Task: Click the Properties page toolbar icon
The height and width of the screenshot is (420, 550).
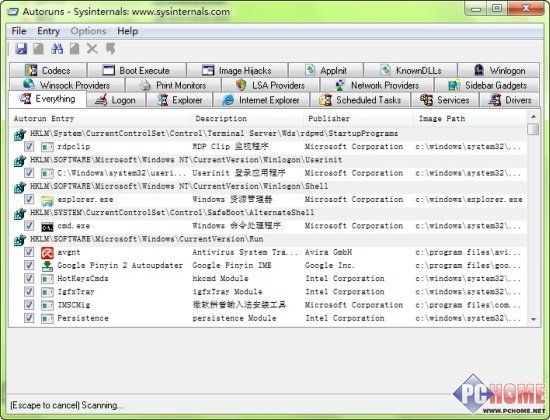Action: (x=74, y=49)
